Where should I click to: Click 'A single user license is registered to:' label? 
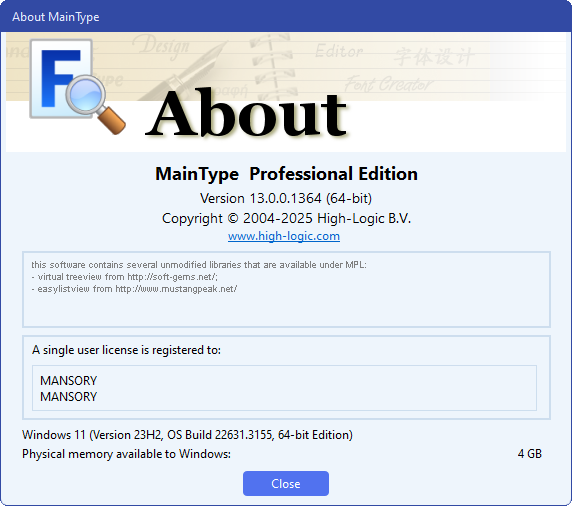pyautogui.click(x=126, y=350)
